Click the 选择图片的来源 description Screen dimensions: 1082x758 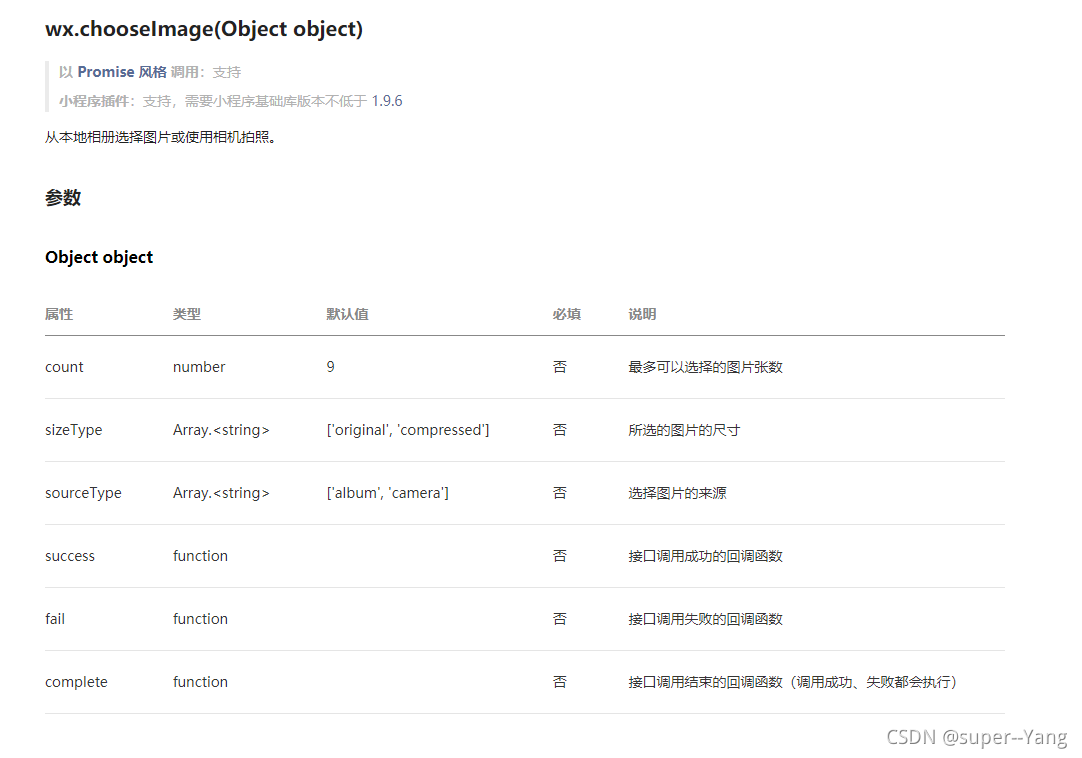click(x=677, y=493)
